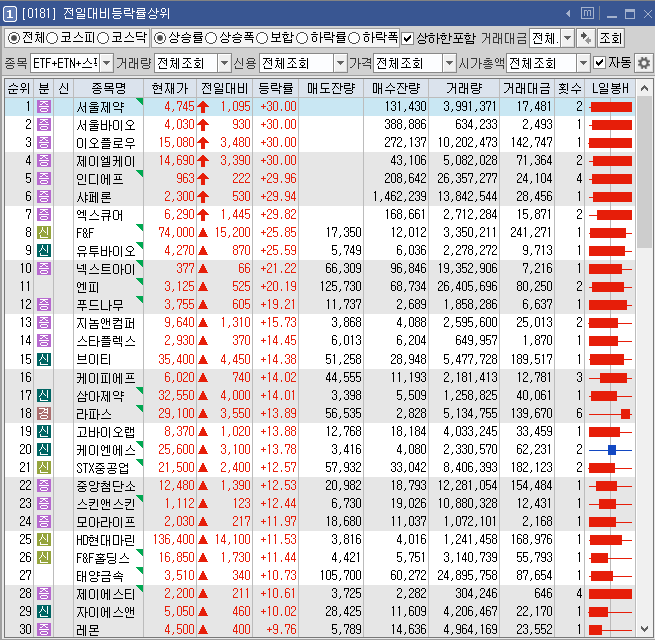
Task: Click the 증 badge on 레몬 row
Action: coord(44,629)
